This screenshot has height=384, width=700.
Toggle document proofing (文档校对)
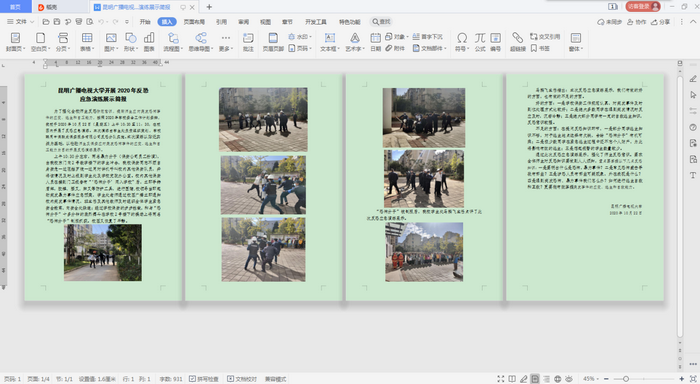(x=242, y=379)
